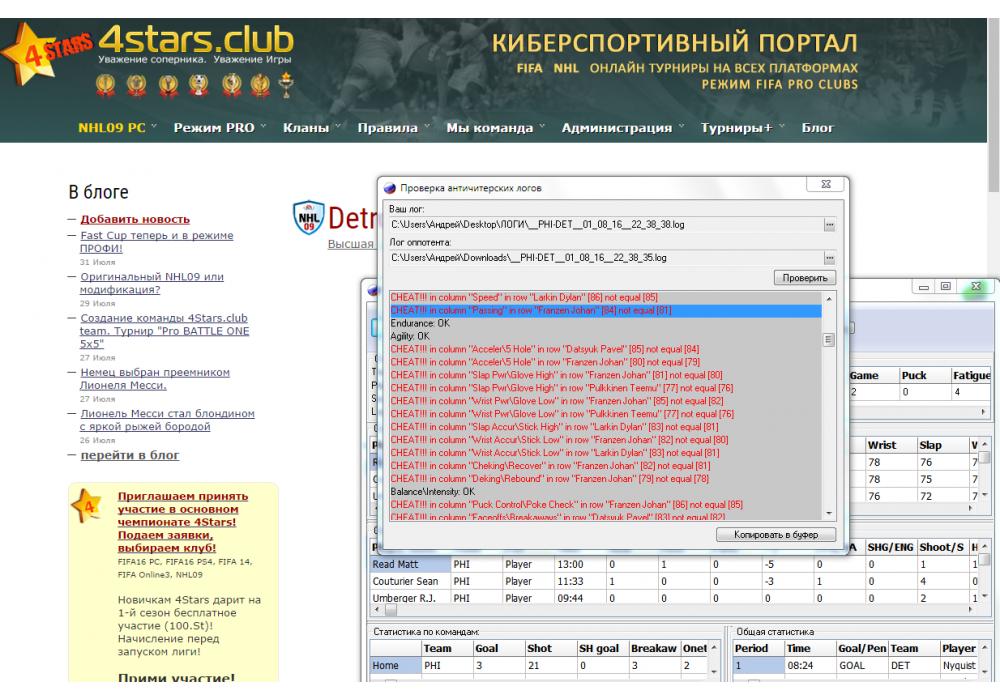The height and width of the screenshot is (700, 1000).
Task: Click the yellow star promo icon
Action: point(87,507)
